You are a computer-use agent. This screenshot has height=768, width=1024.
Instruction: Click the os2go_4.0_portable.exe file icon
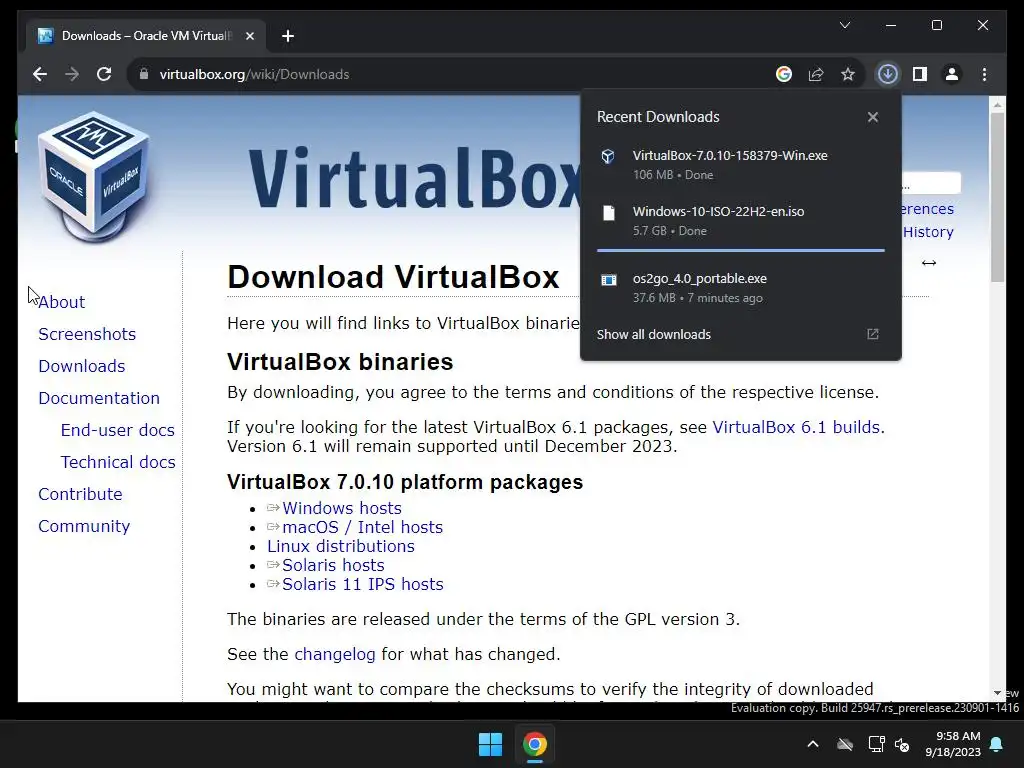[609, 280]
